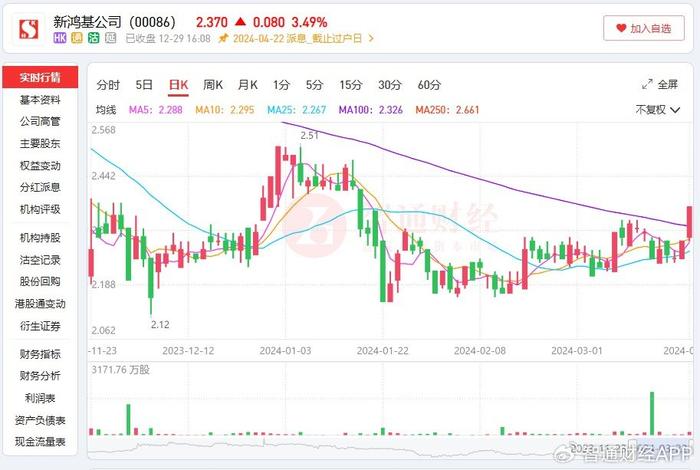Click the 2.12 low price annotation

point(160,325)
